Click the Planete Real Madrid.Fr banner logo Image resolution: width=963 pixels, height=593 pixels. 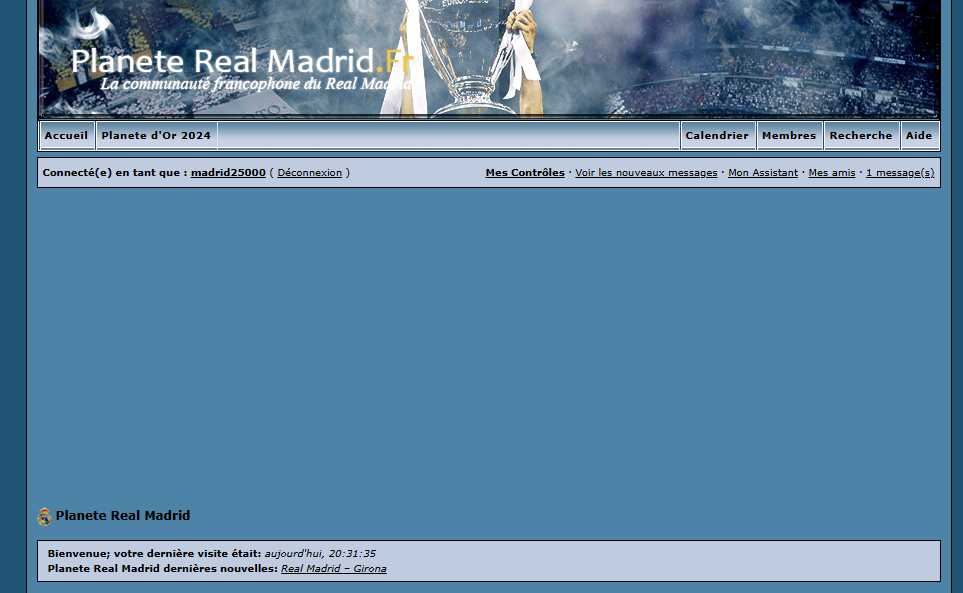243,61
